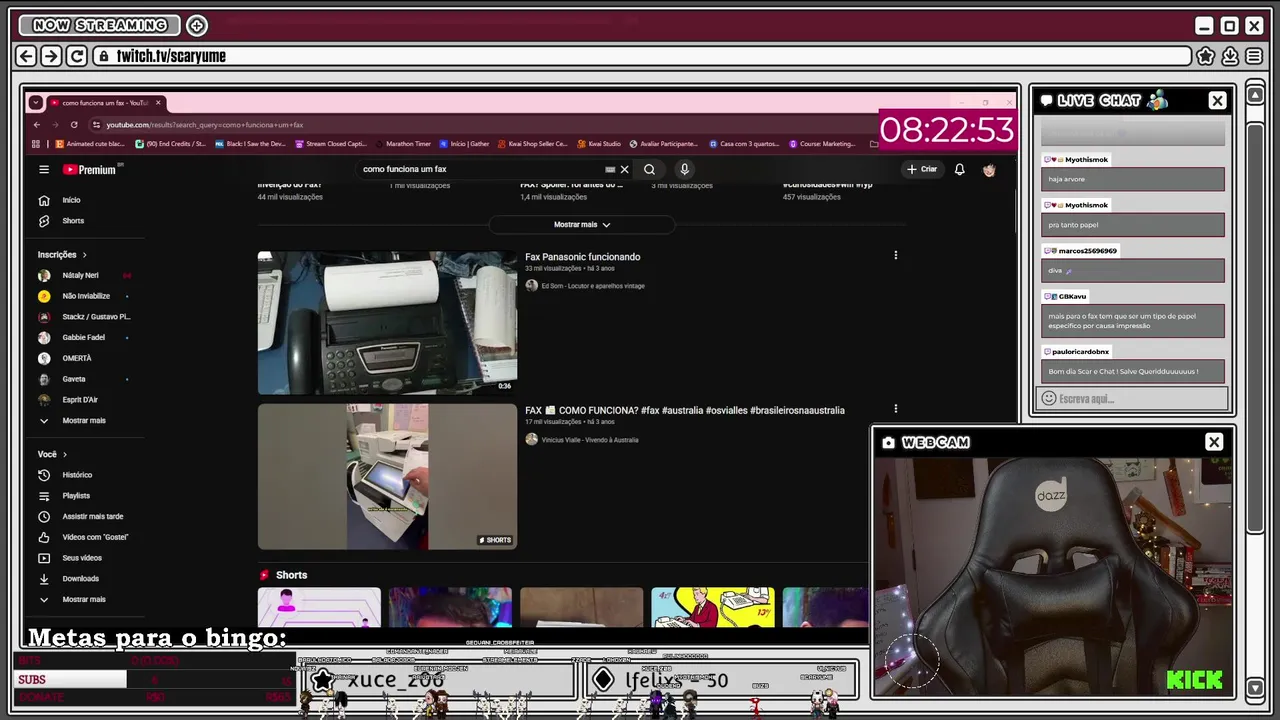Open emoji picker in live chat input

click(1048, 399)
